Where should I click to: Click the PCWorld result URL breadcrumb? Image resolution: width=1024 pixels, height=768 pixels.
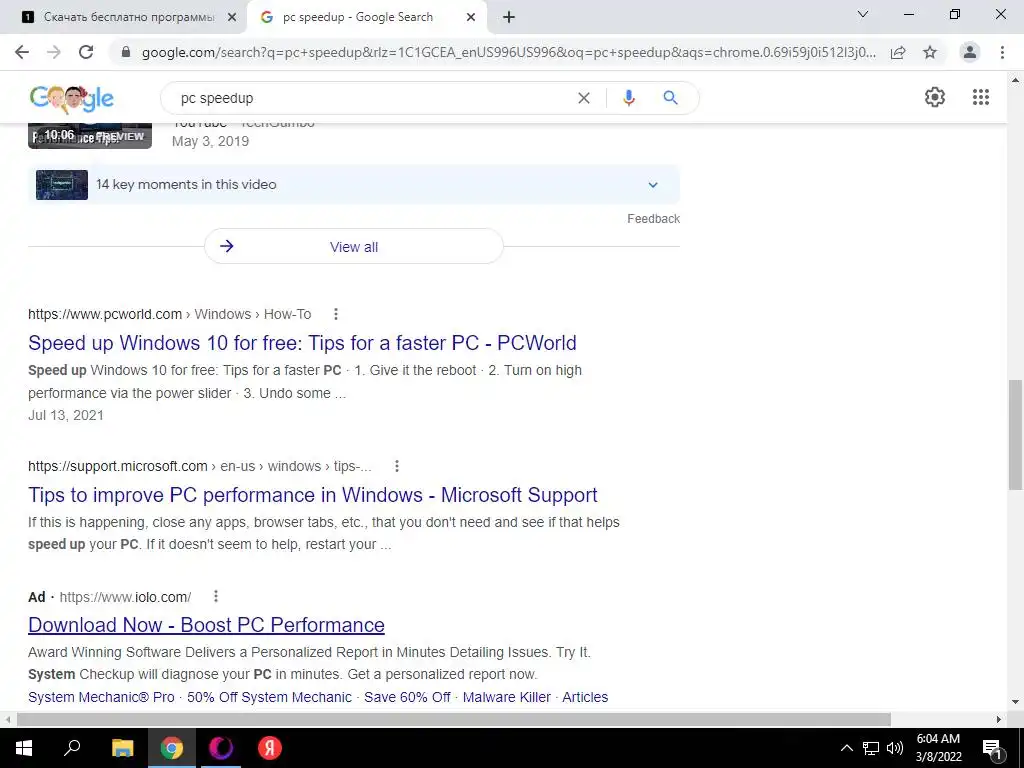point(170,314)
